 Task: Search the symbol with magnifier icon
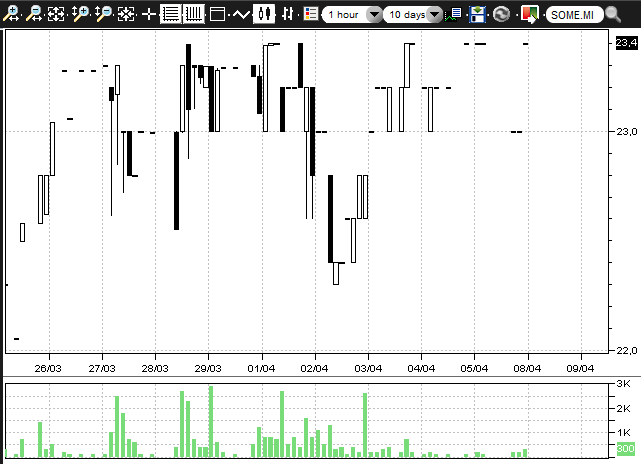click(613, 14)
